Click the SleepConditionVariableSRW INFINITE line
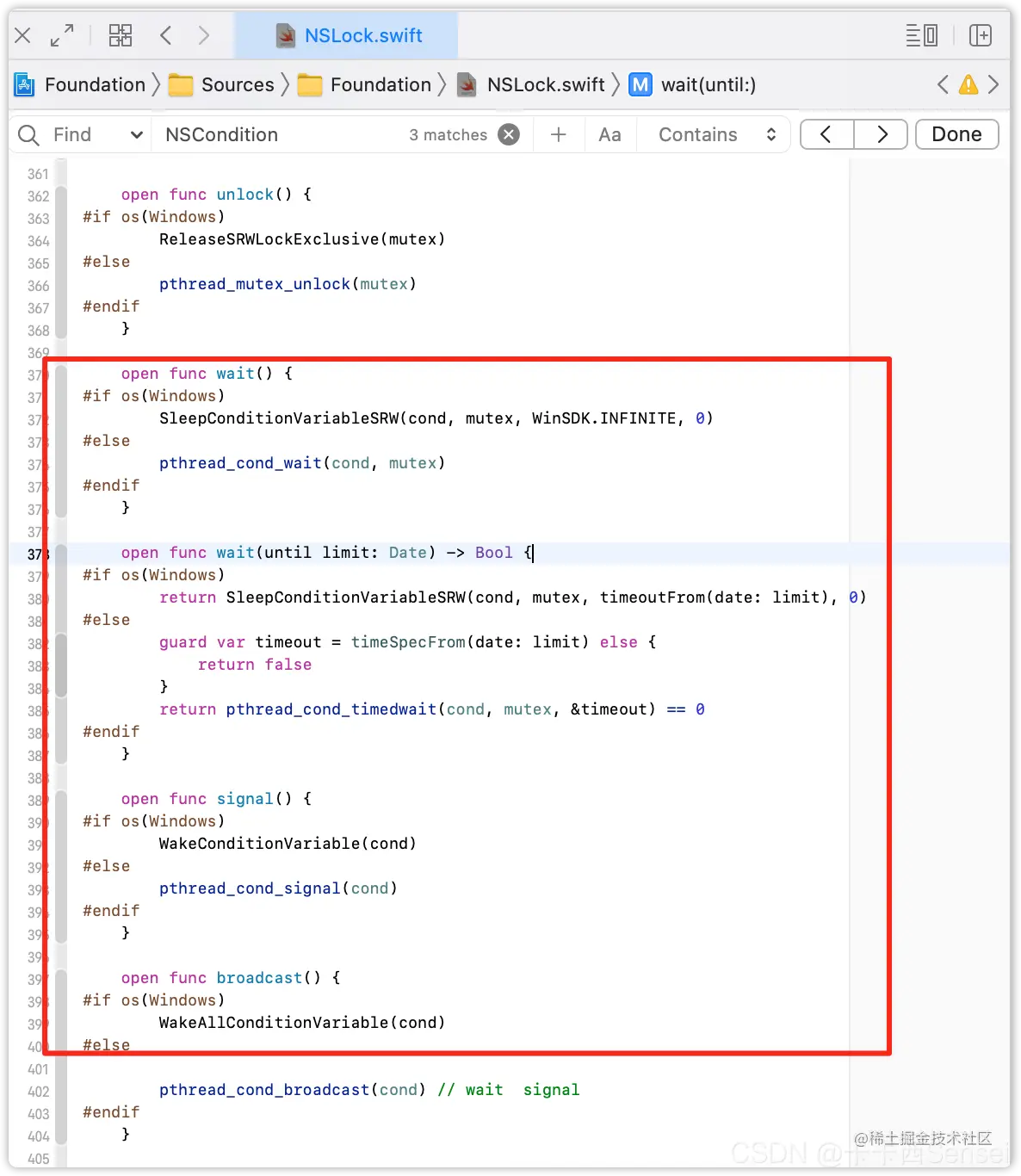 click(436, 418)
